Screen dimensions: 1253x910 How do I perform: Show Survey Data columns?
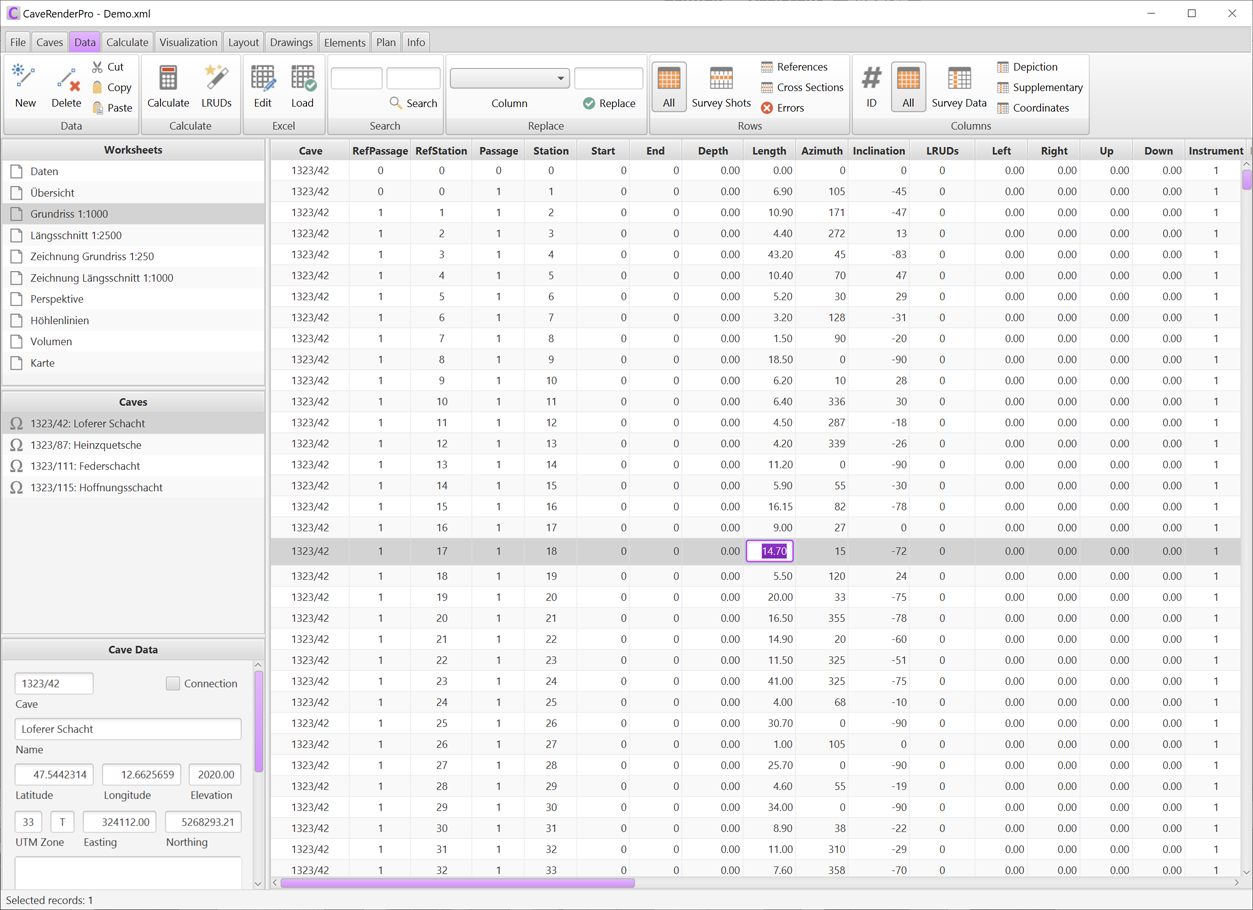958,86
